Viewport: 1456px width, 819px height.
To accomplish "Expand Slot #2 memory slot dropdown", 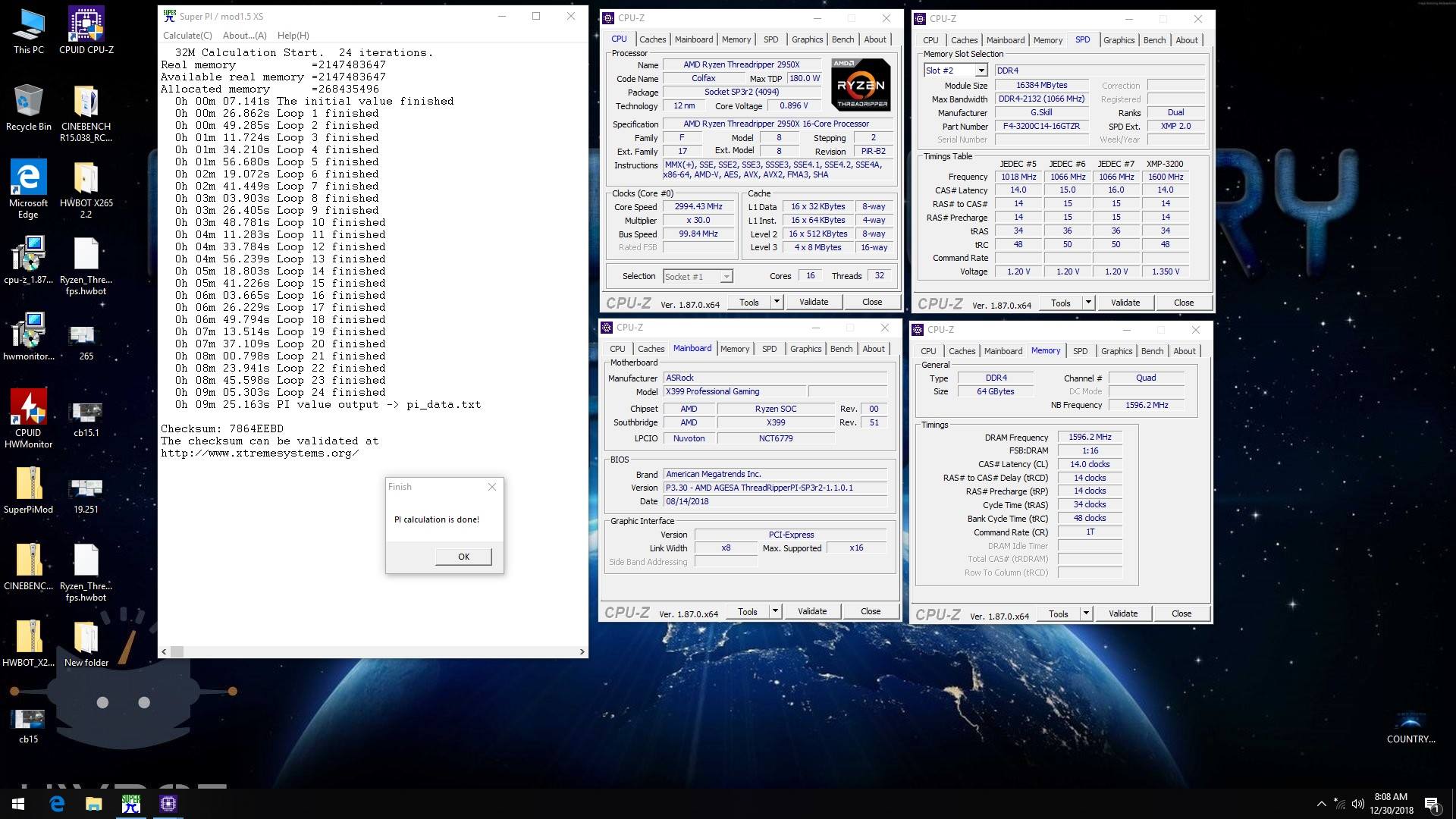I will point(981,71).
